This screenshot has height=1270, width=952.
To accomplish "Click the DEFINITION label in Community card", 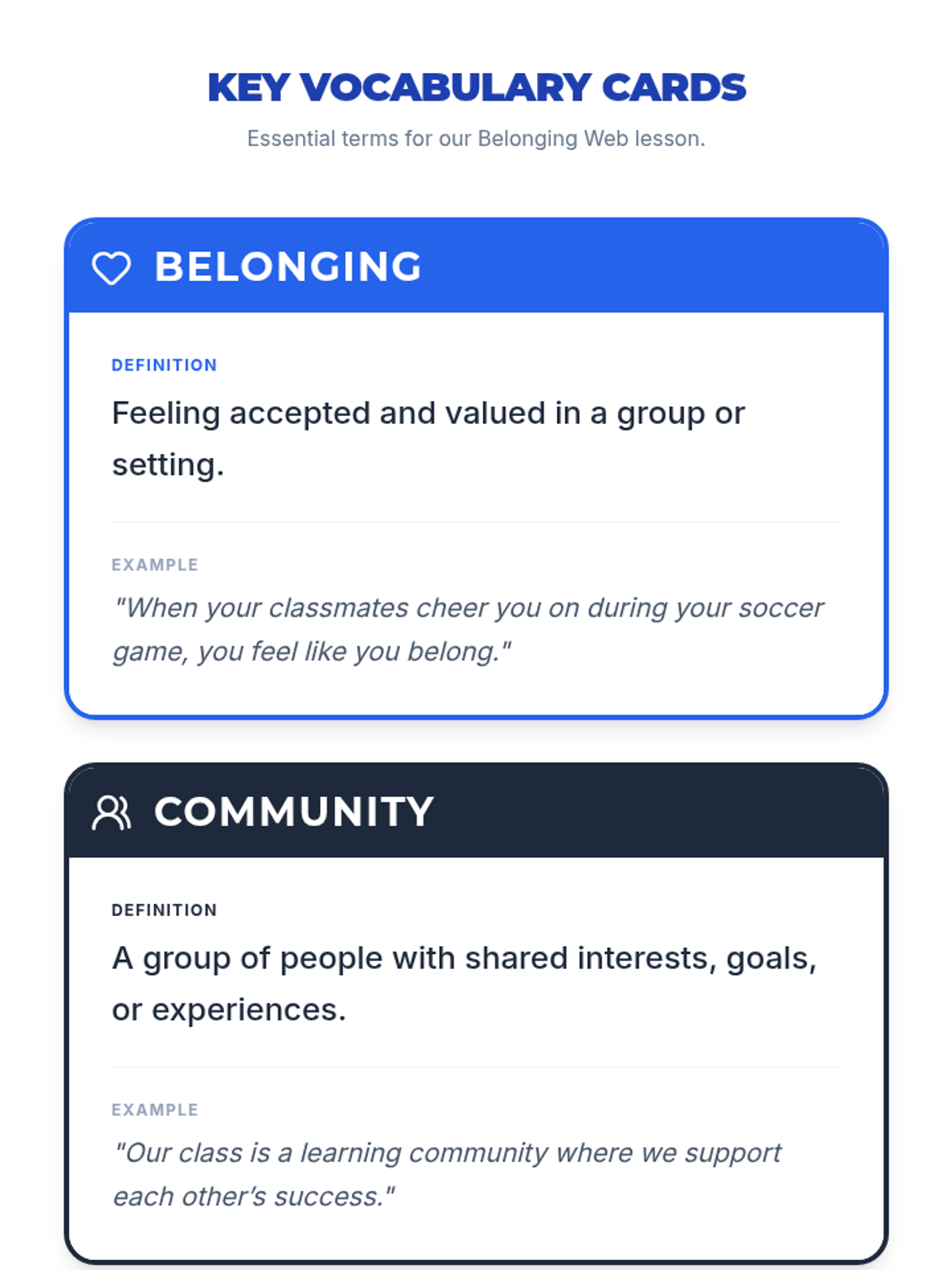I will [x=164, y=910].
